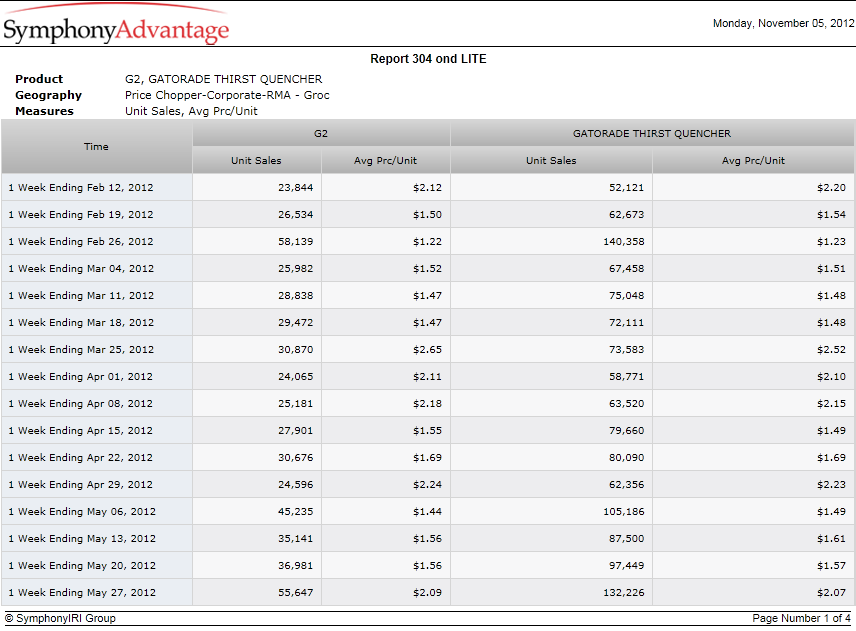Click Gatorade unit sales value 80,090
This screenshot has width=856, height=631.
(x=627, y=458)
